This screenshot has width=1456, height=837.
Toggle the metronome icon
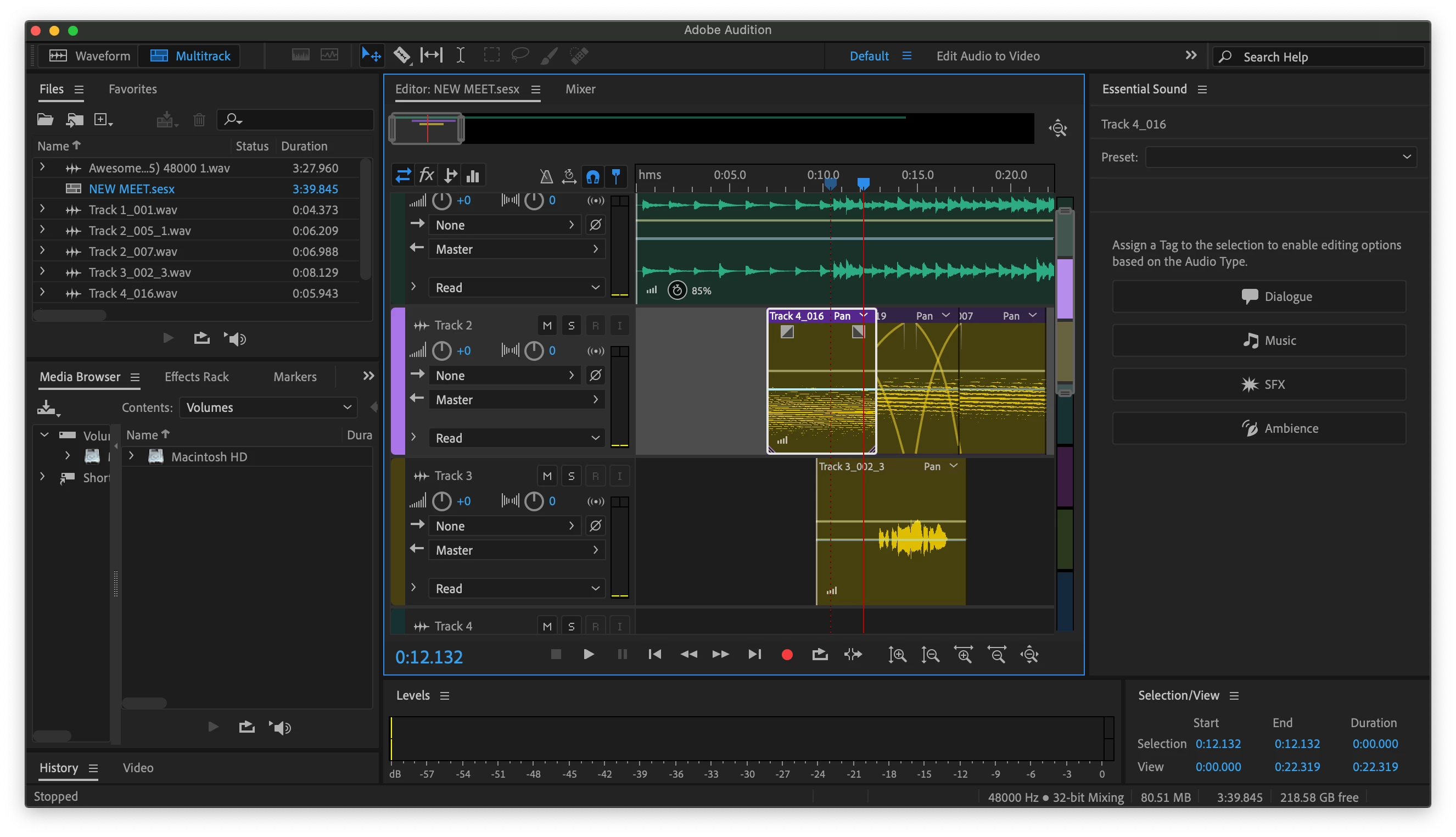pos(546,176)
